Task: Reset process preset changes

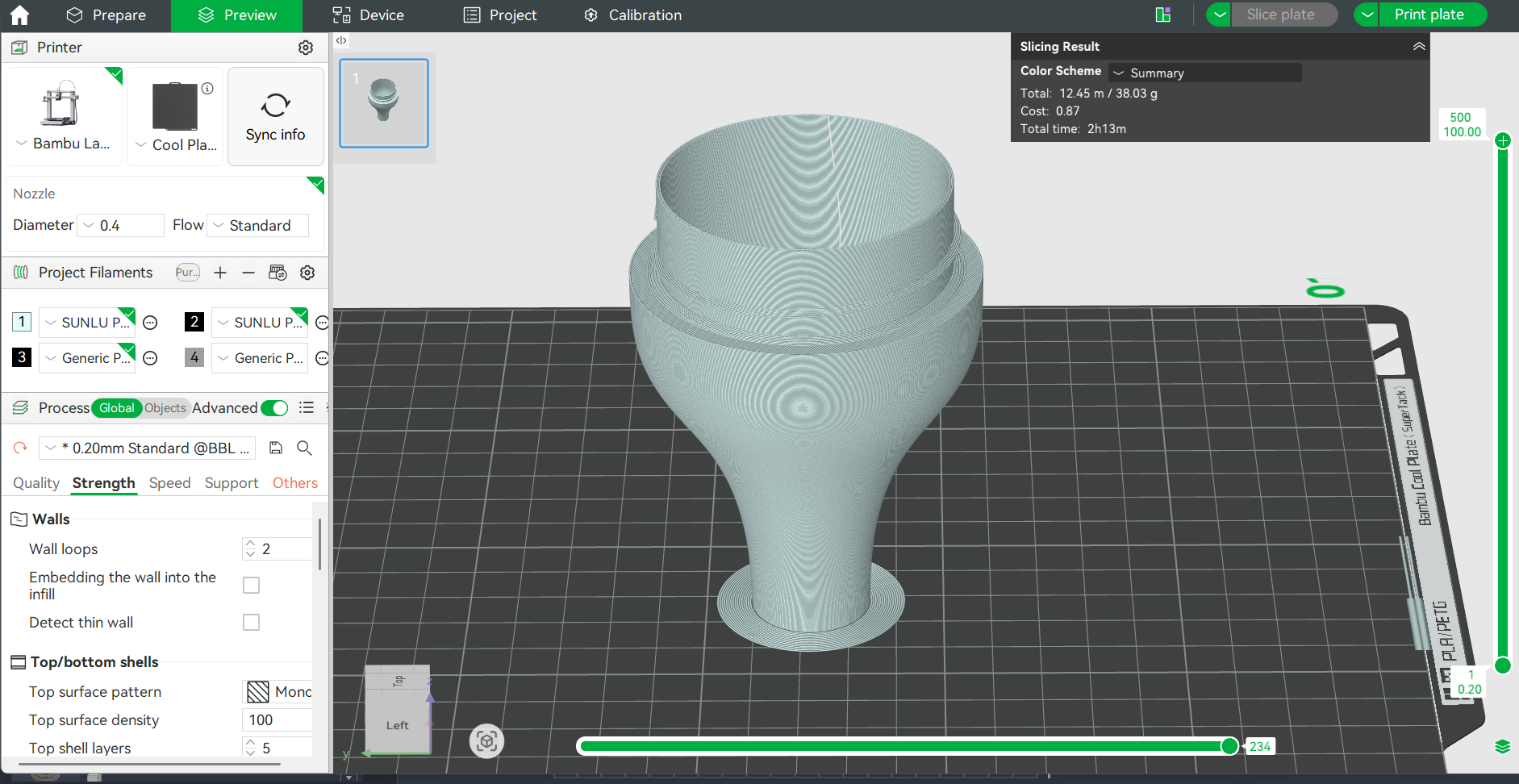Action: [20, 448]
